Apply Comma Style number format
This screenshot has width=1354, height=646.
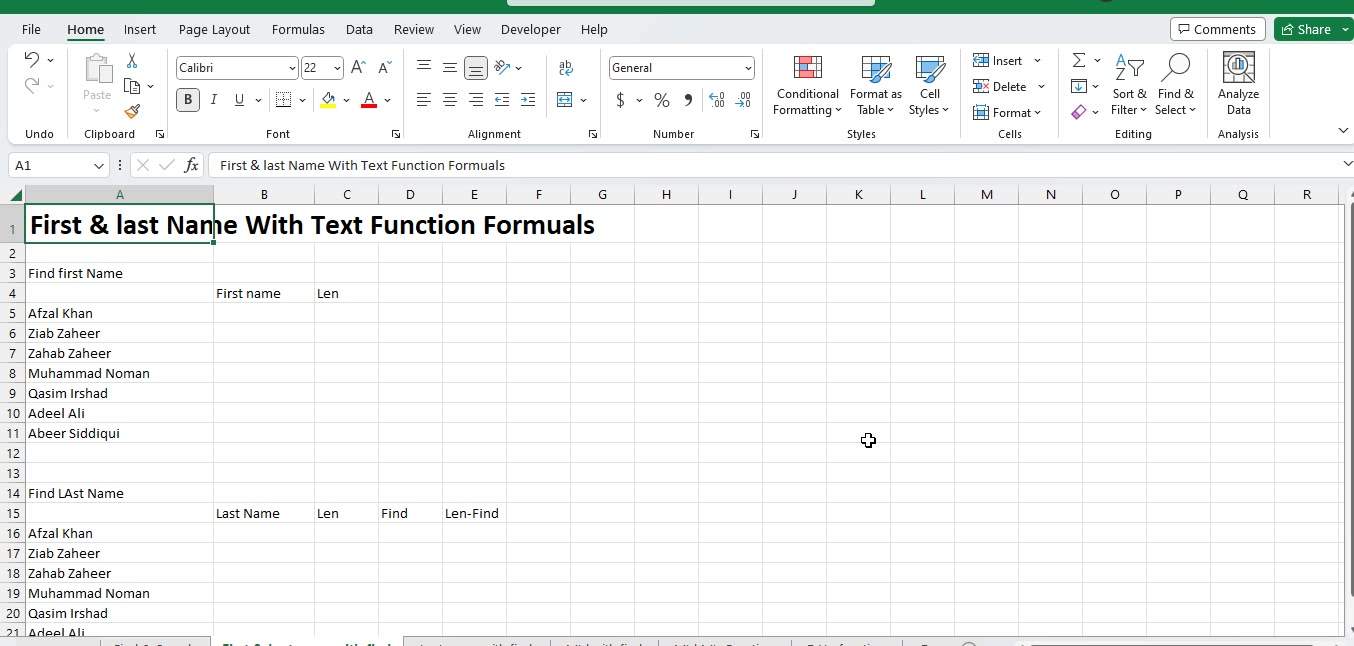(x=688, y=100)
